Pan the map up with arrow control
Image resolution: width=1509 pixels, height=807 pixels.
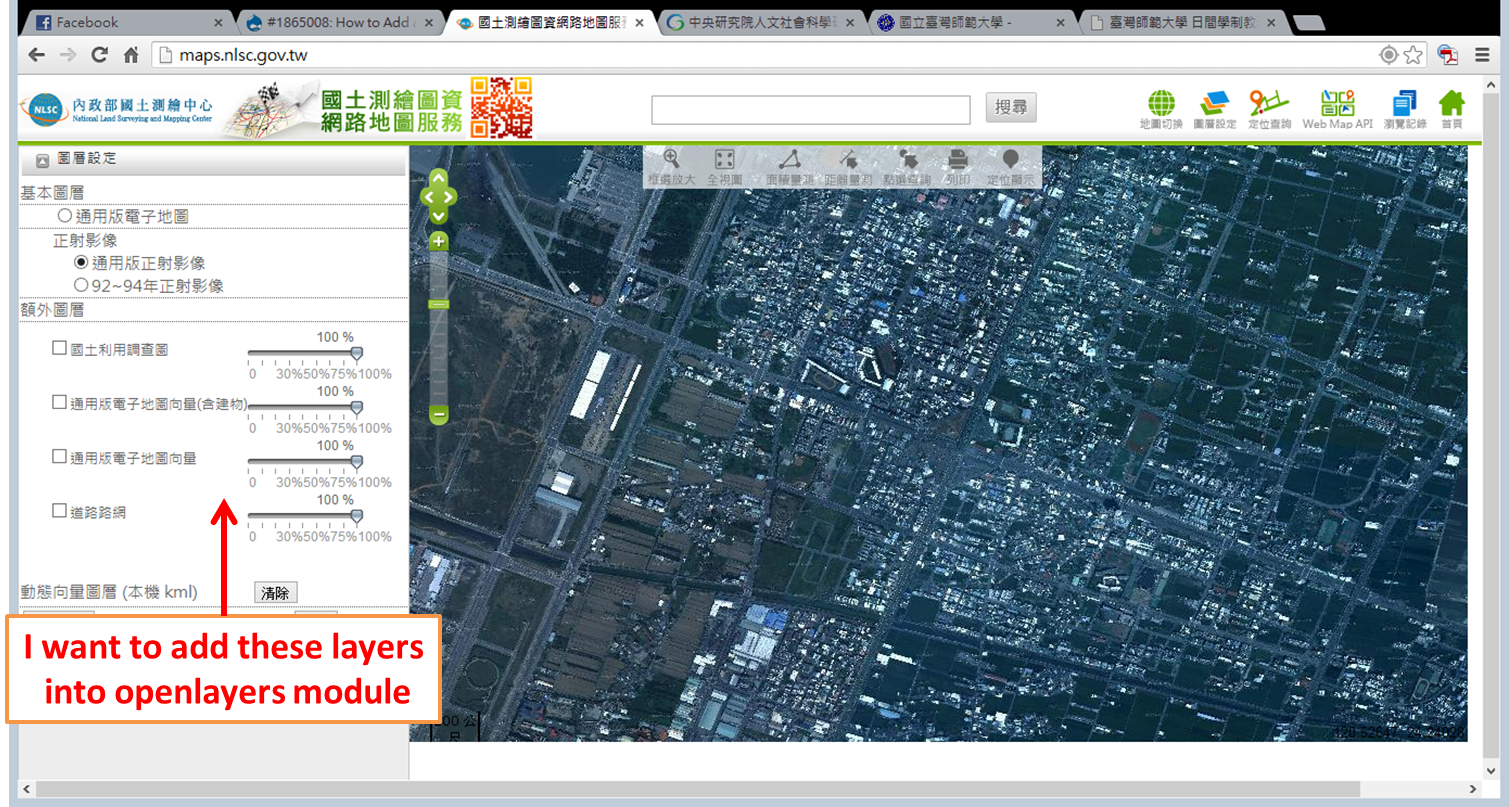click(439, 178)
